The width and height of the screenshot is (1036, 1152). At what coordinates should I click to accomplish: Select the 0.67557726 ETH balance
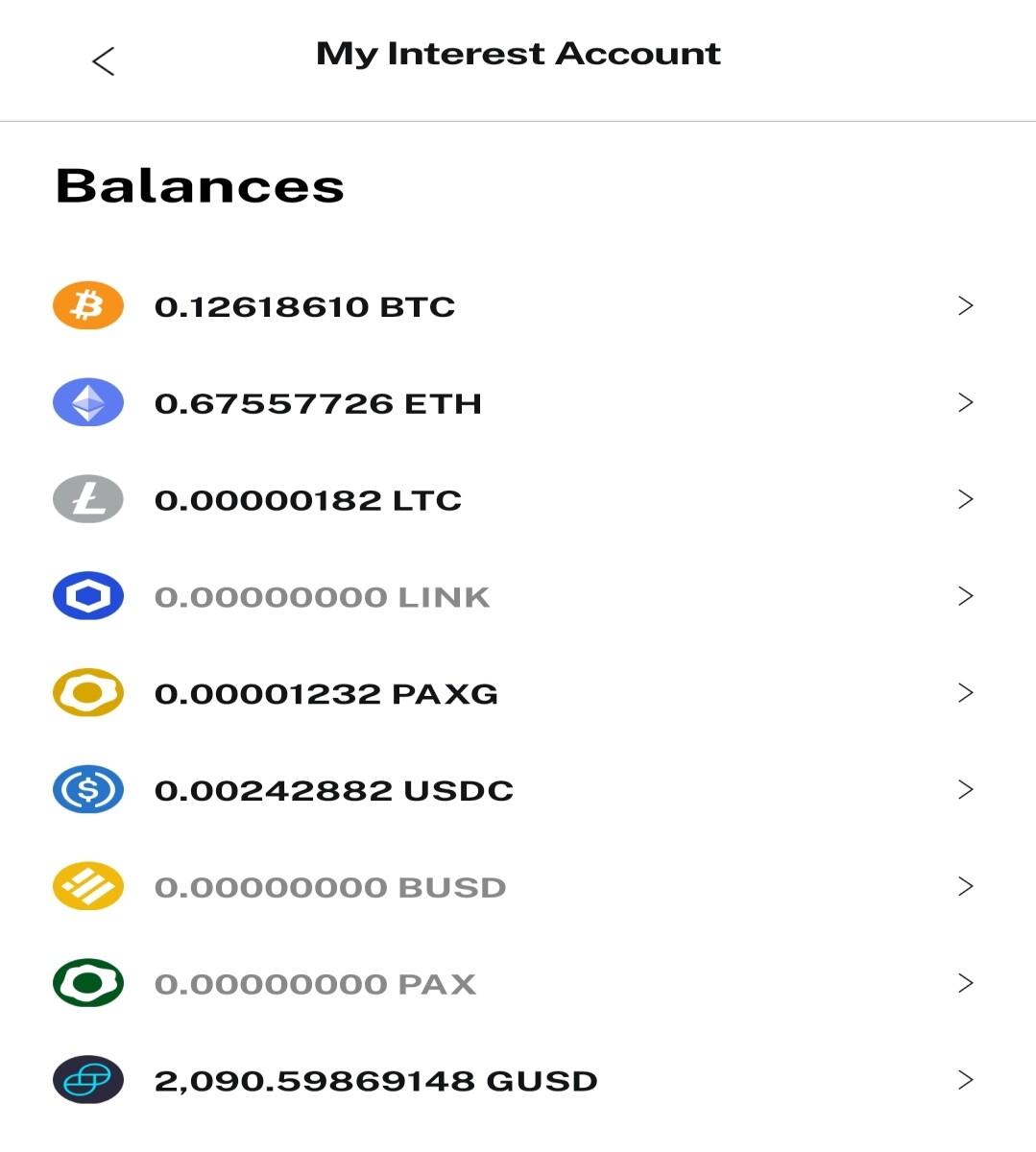318,404
